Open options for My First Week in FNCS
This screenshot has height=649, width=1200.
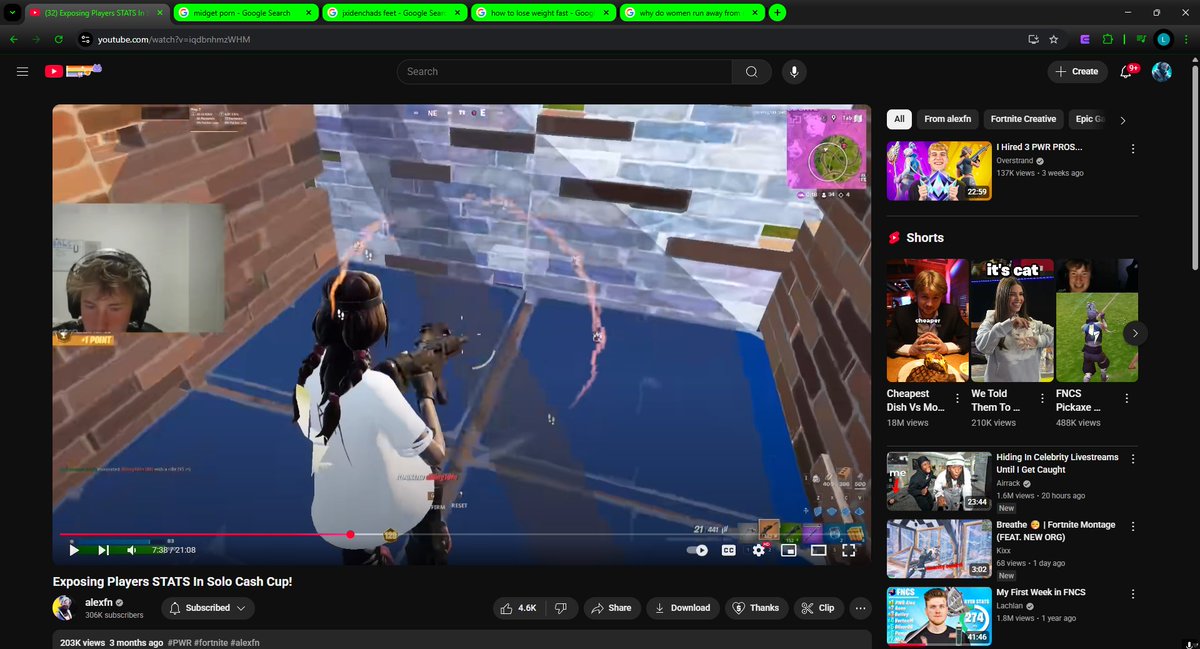(1133, 593)
